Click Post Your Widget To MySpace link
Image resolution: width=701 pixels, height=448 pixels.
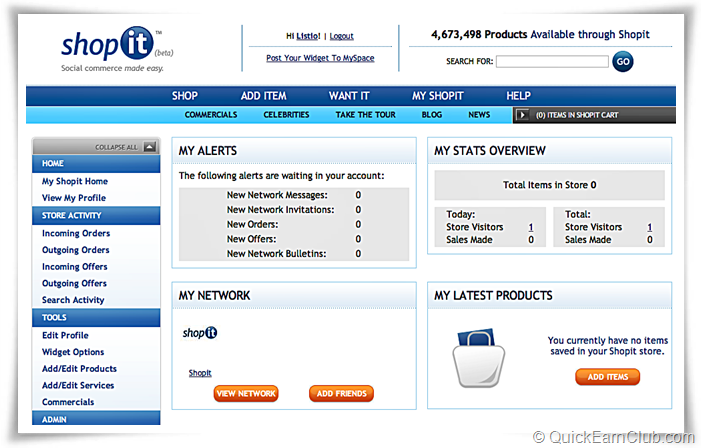coord(320,58)
